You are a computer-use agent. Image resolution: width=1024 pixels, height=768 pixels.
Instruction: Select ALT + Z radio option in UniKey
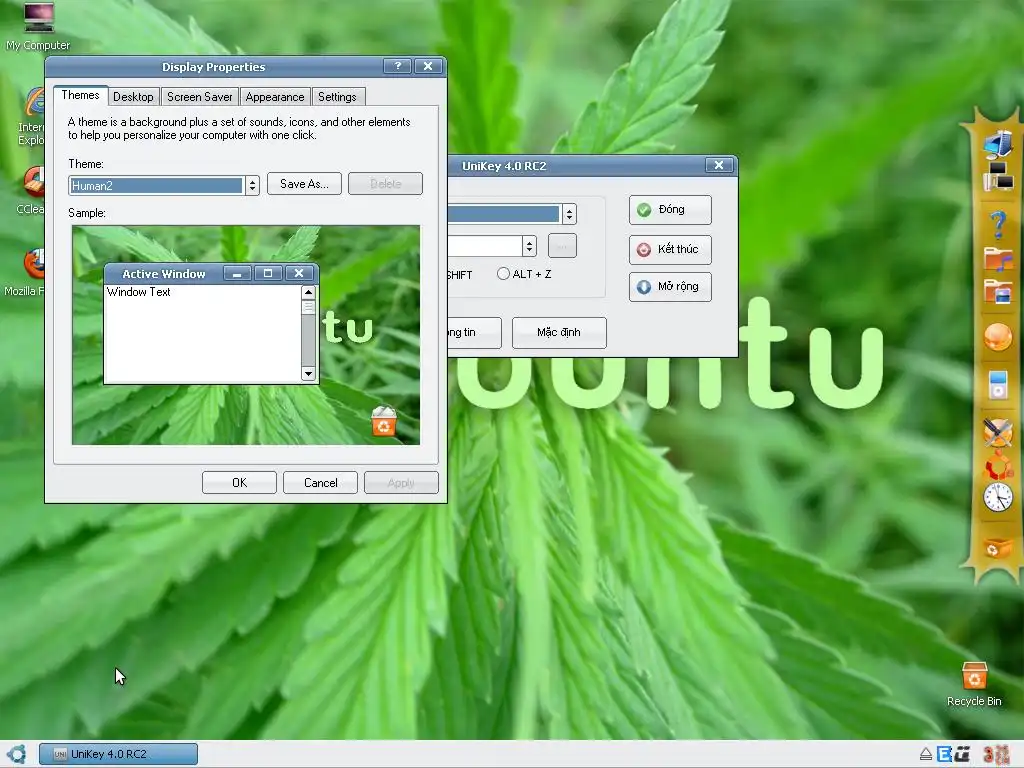(x=524, y=274)
